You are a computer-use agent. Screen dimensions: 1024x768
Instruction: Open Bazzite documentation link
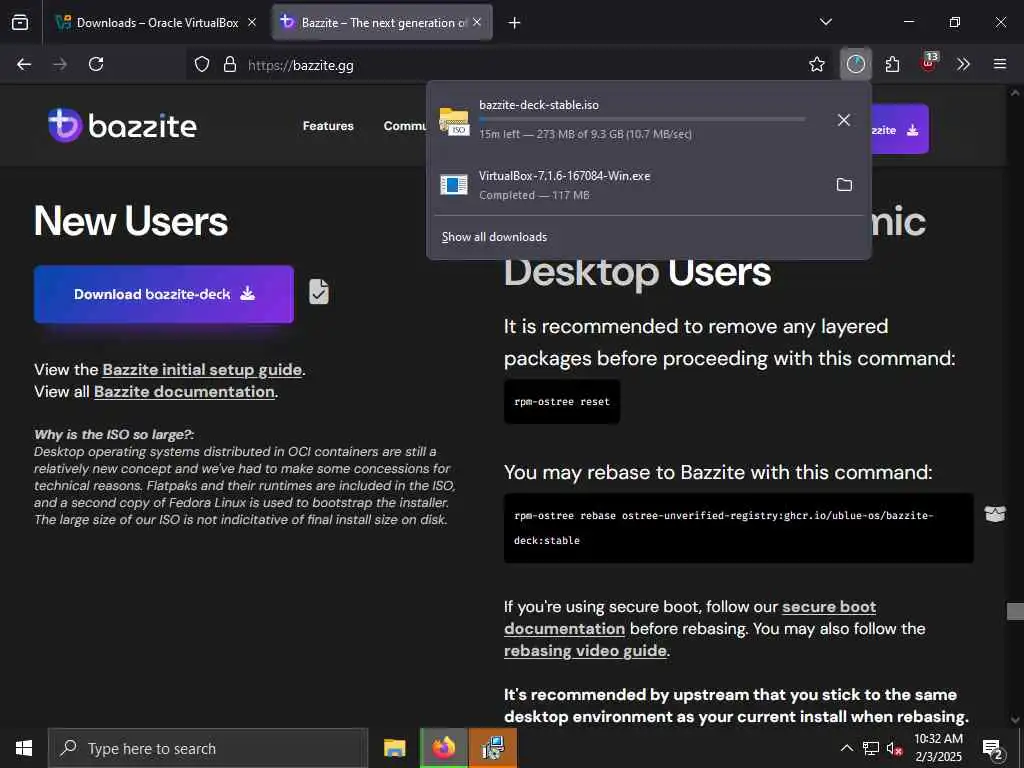pyautogui.click(x=184, y=392)
